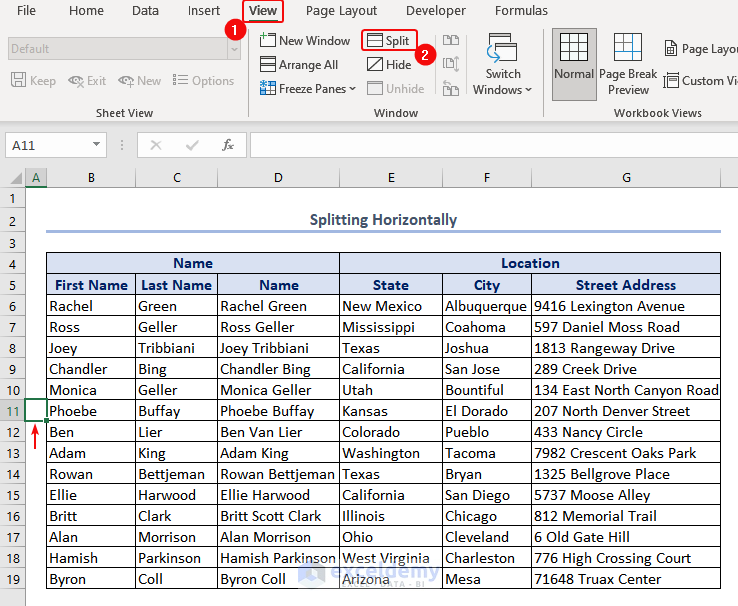Select the cell 'Rowan Bettjeman'
Viewport: 738px width, 606px height.
pos(278,474)
